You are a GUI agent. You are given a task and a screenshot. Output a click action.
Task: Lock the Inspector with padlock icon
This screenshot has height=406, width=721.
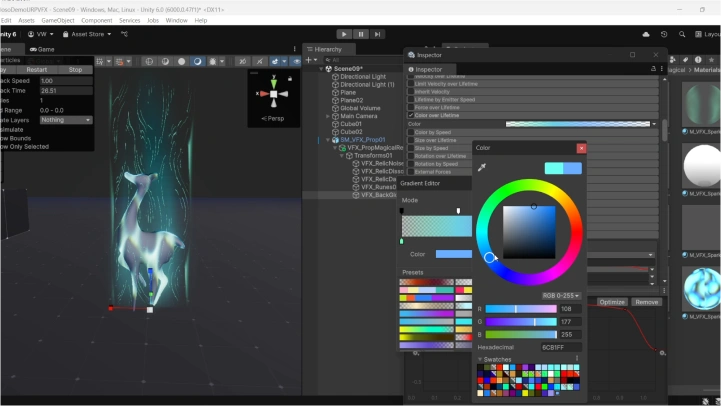[x=653, y=69]
